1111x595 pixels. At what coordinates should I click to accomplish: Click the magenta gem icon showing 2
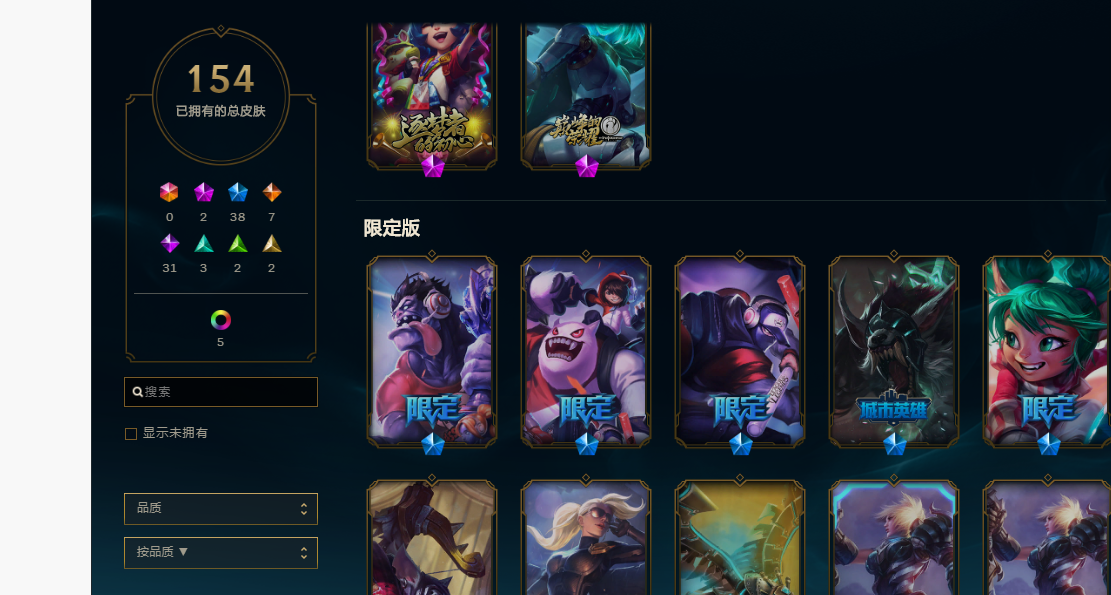click(x=203, y=193)
